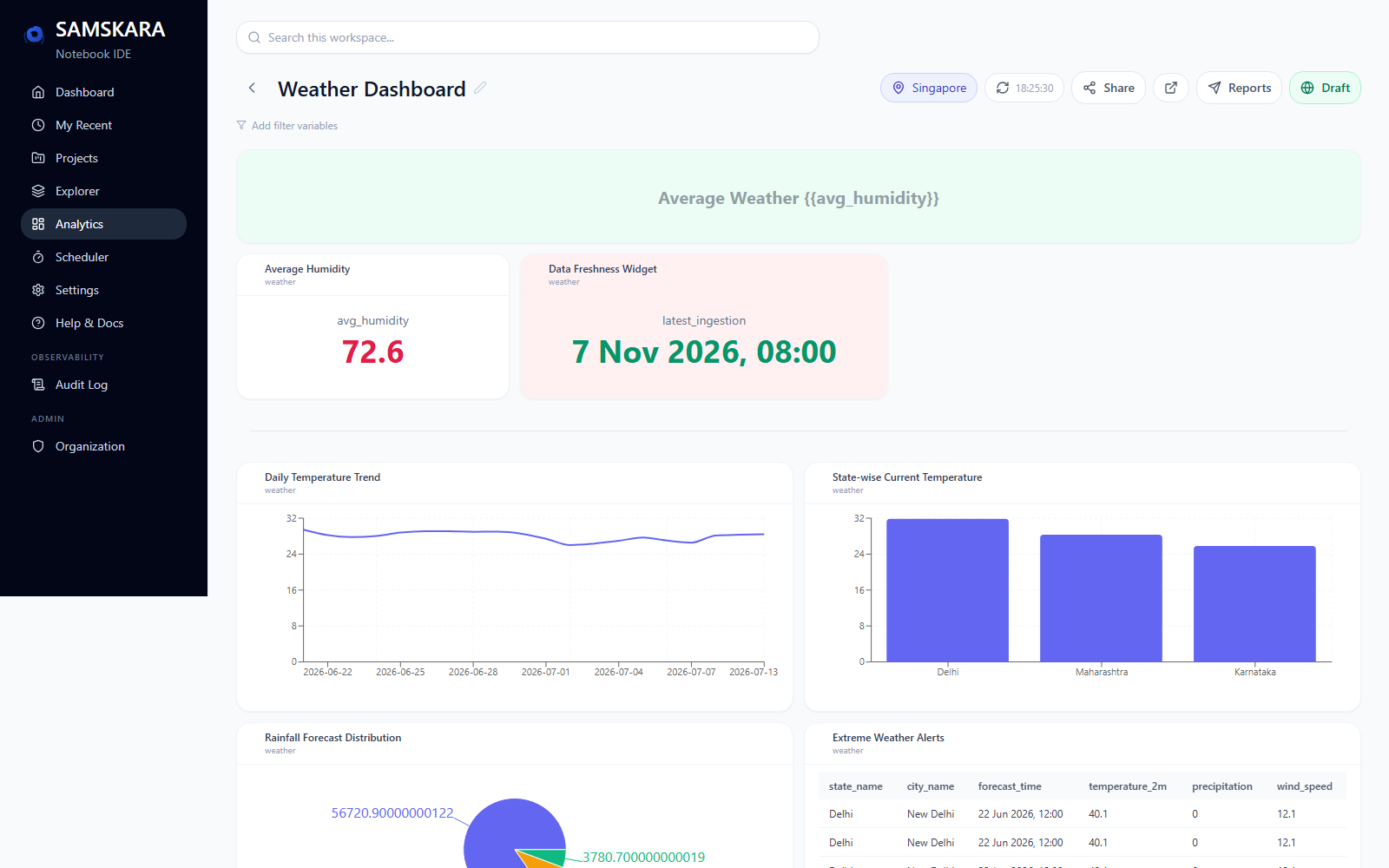
Task: Click the Delhi bar in temperature chart
Action: coord(947,590)
